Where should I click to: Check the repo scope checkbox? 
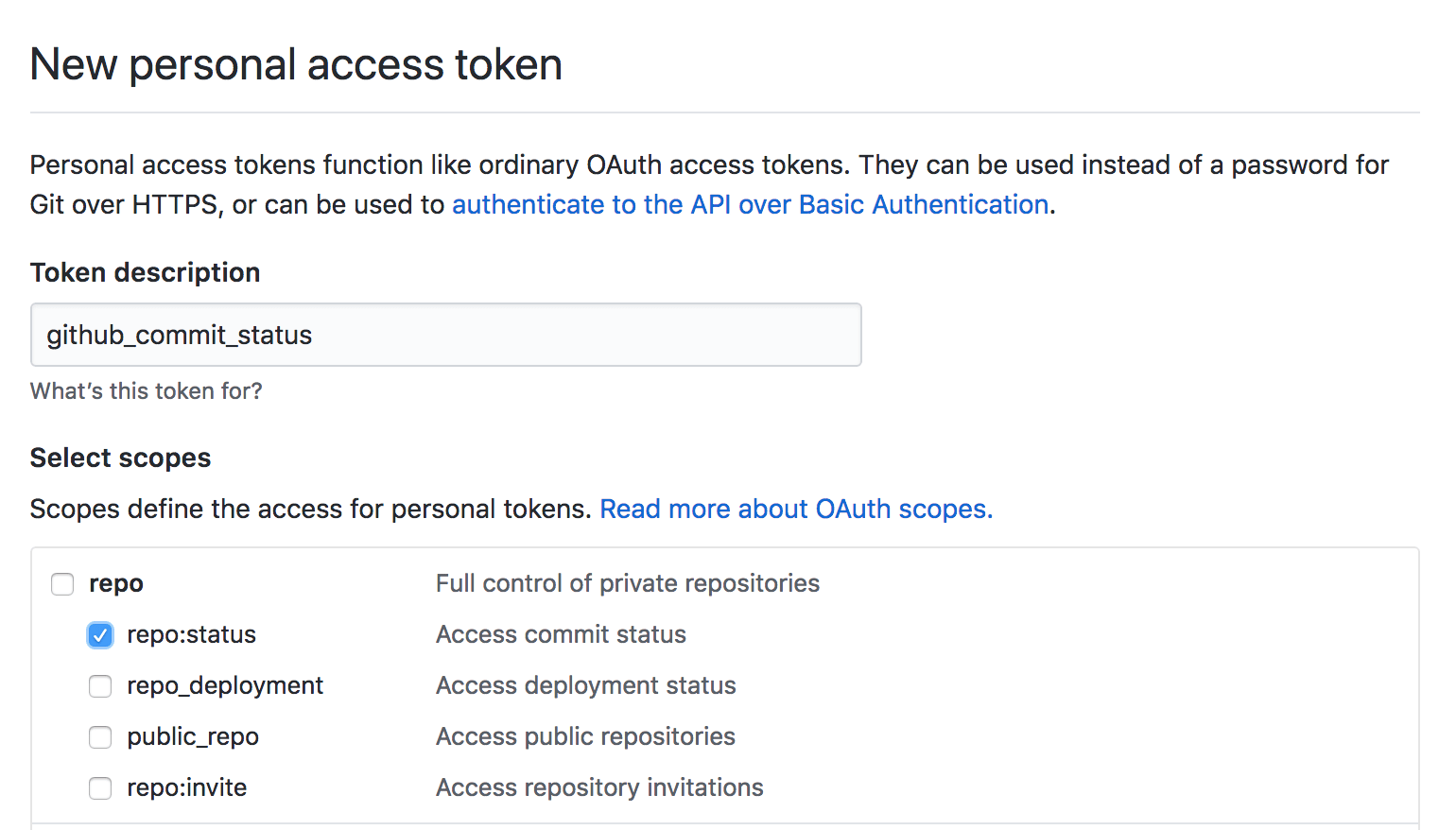[x=62, y=584]
